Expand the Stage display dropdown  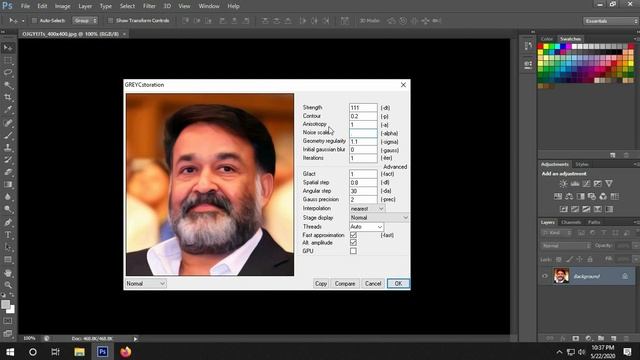click(379, 218)
